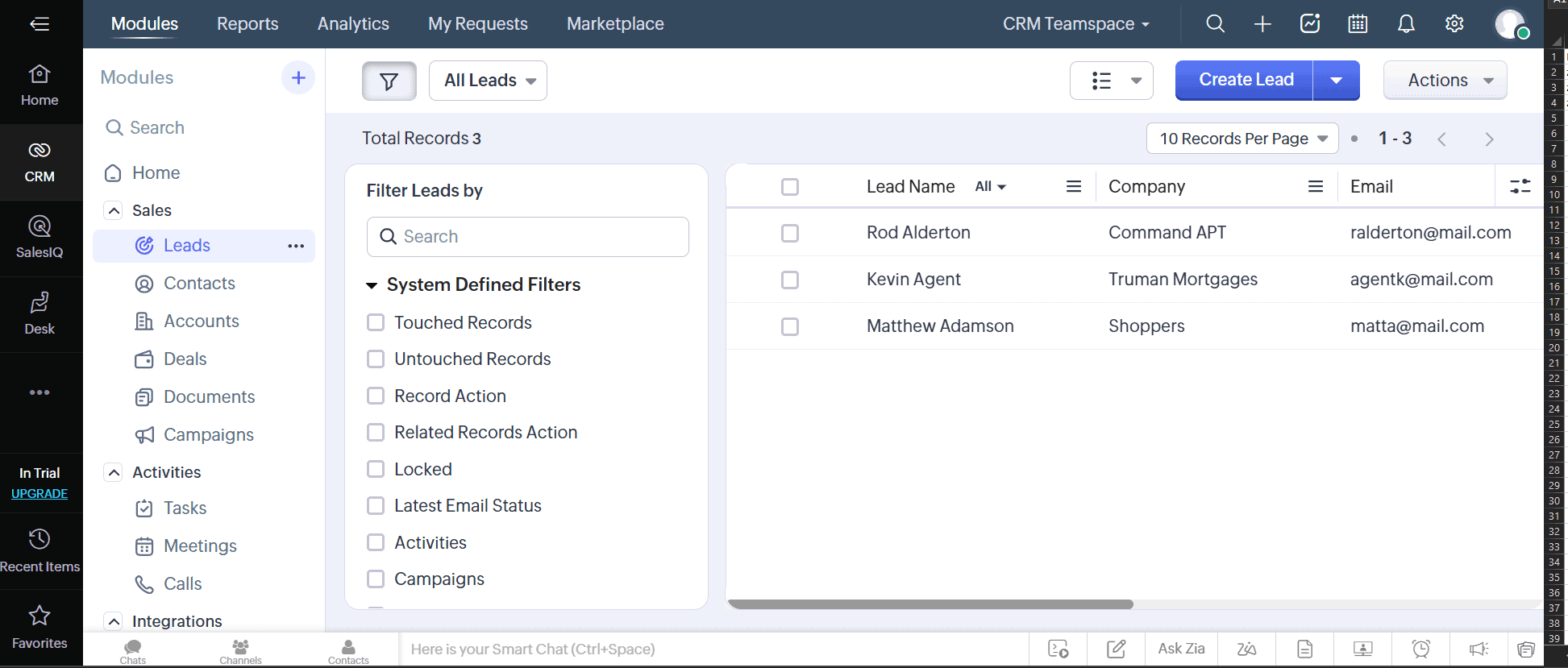
Task: Open column settings icon in table header
Action: (1520, 186)
